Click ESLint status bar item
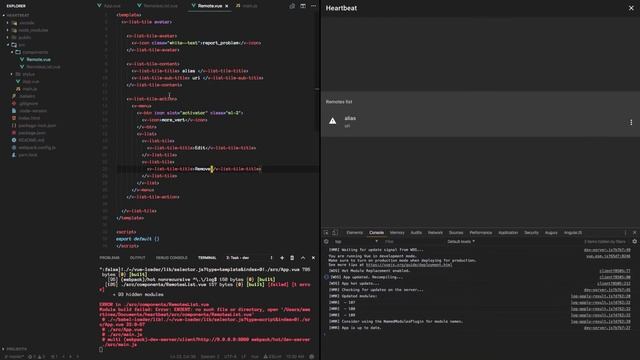 click(x=272, y=357)
